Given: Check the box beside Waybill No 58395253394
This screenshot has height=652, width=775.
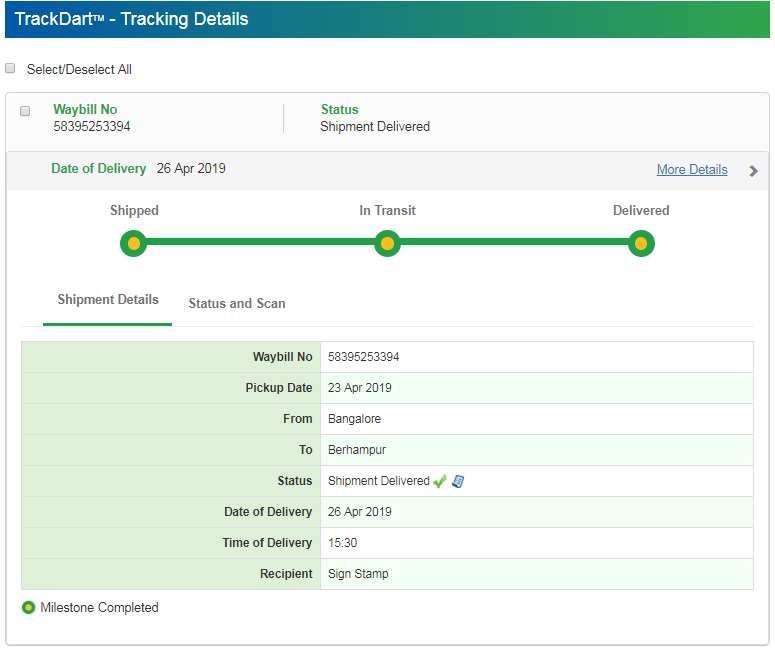Looking at the screenshot, I should tap(26, 111).
